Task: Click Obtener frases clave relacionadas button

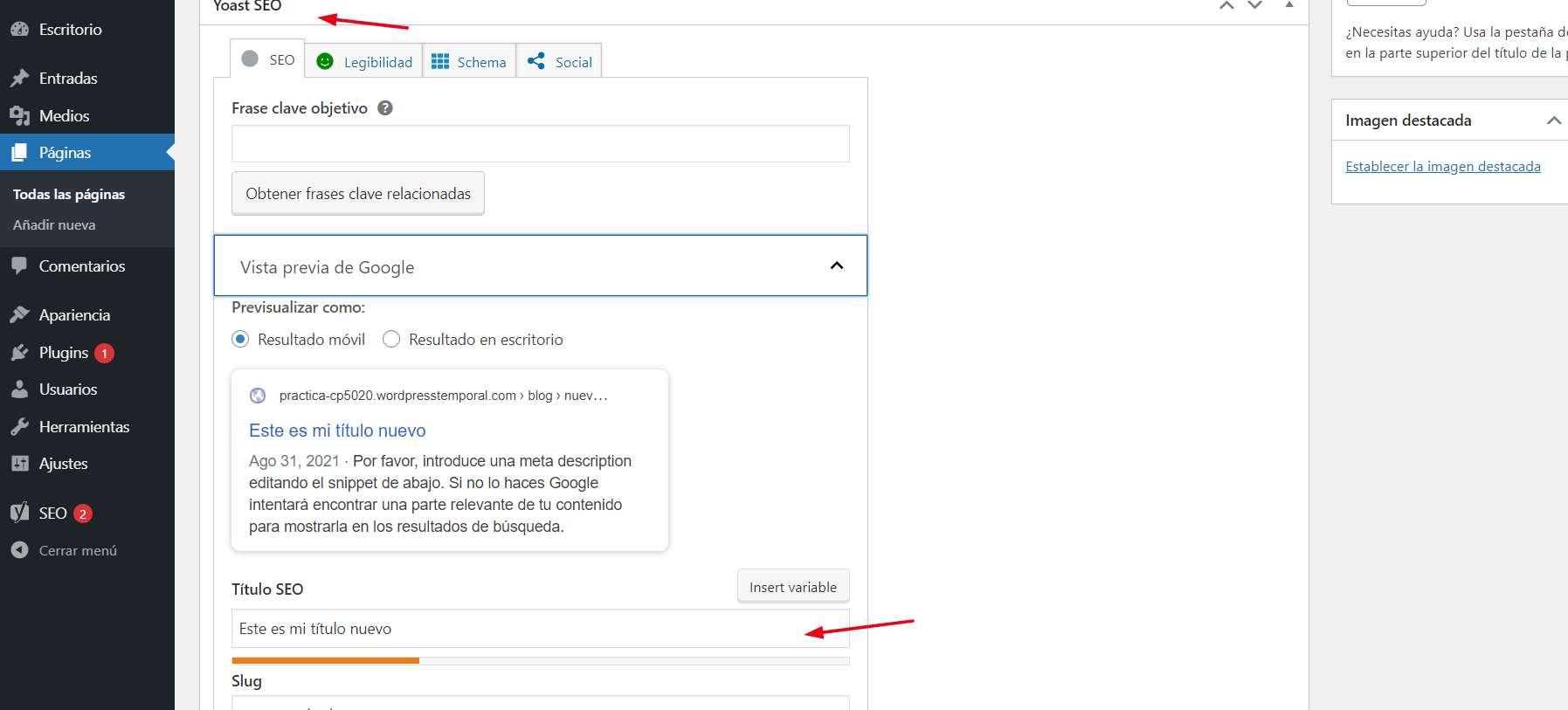Action: [x=358, y=193]
